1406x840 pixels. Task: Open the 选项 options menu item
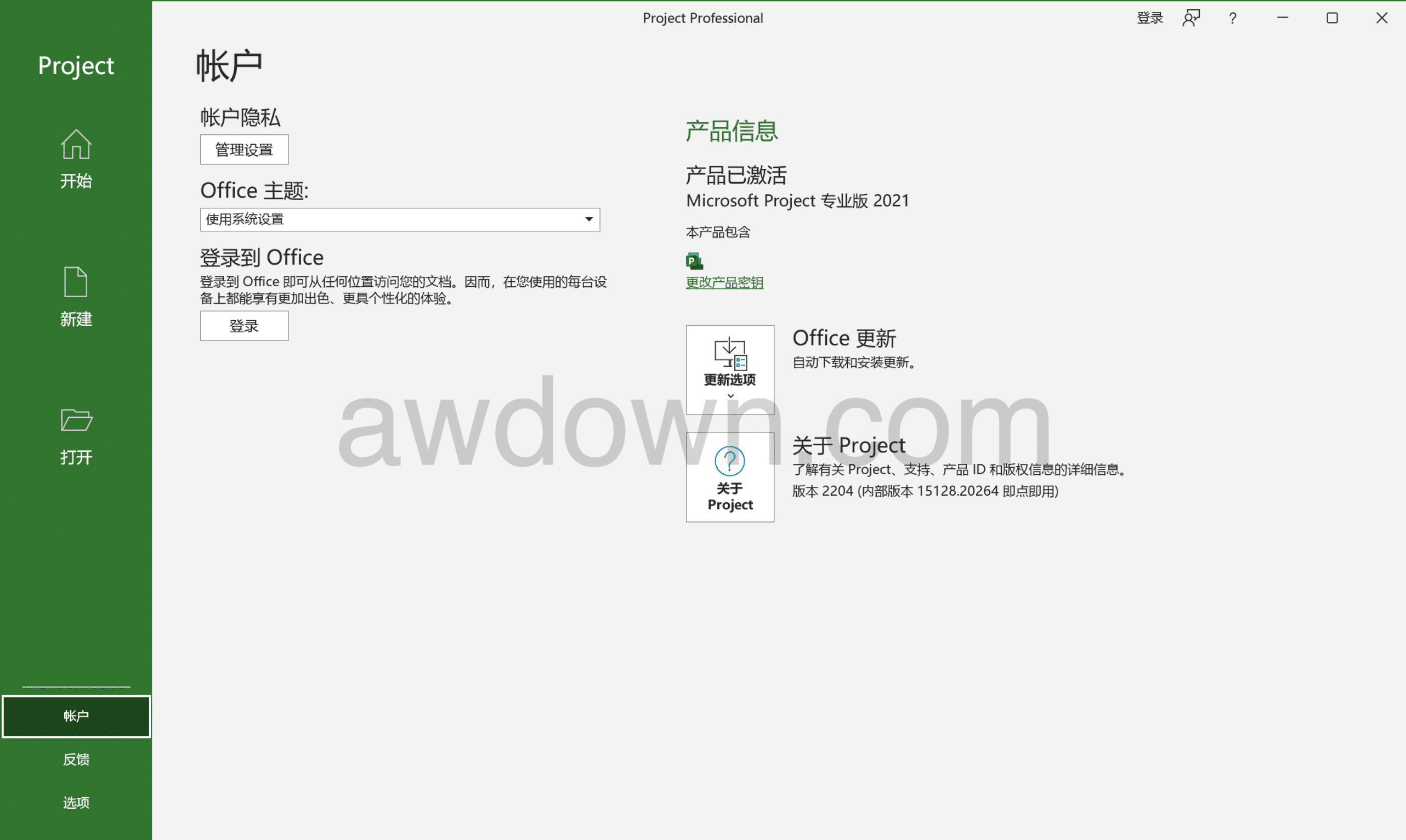76,803
